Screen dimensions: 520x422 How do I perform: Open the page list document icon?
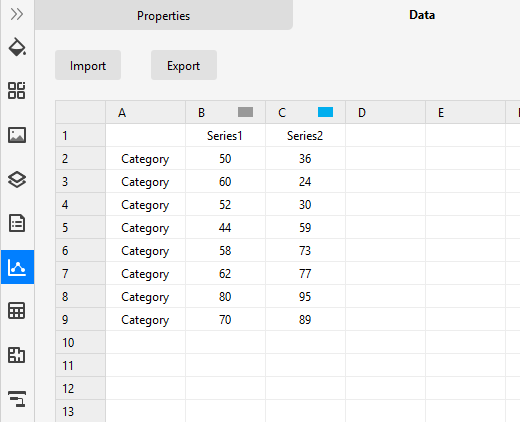(17, 223)
